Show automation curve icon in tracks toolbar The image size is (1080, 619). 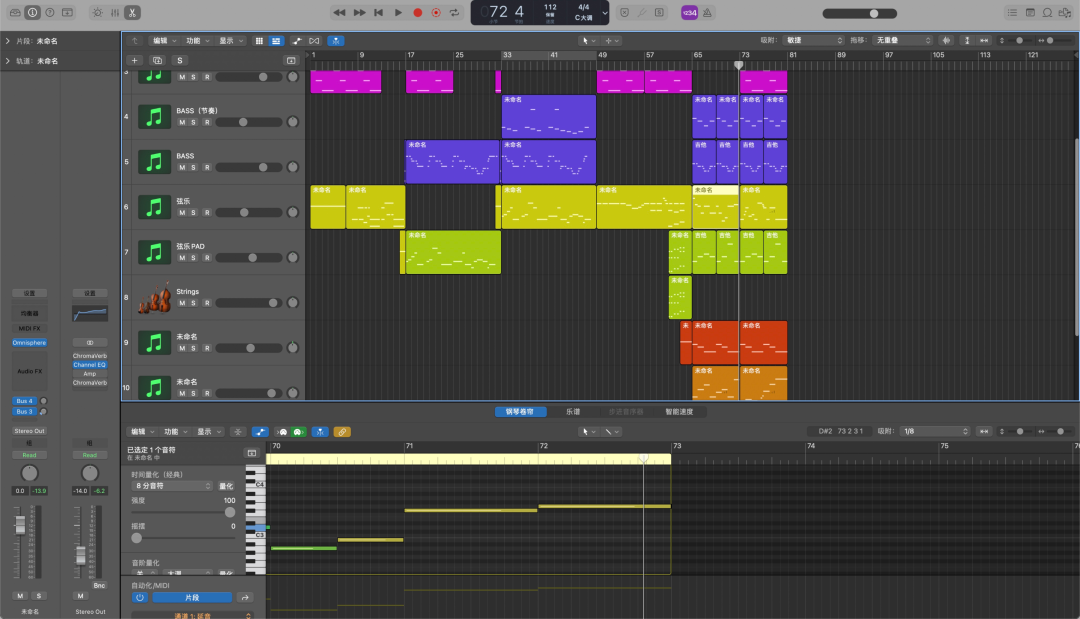point(297,41)
